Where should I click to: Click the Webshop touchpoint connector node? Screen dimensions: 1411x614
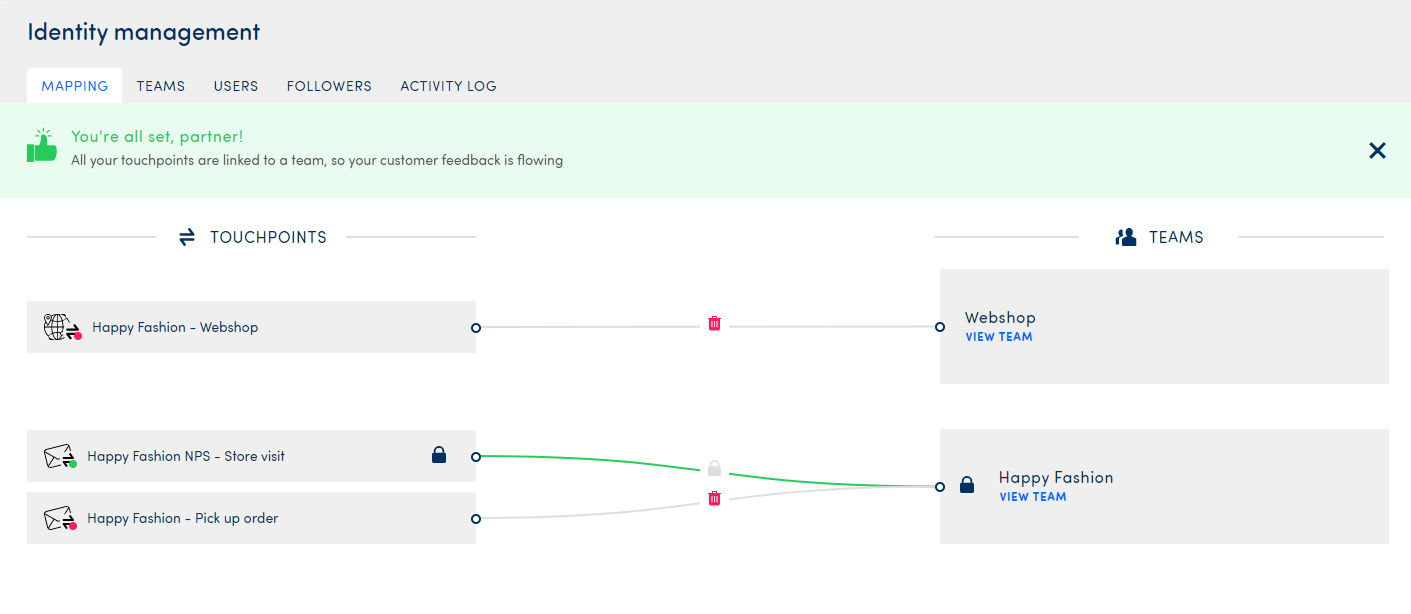(x=476, y=328)
